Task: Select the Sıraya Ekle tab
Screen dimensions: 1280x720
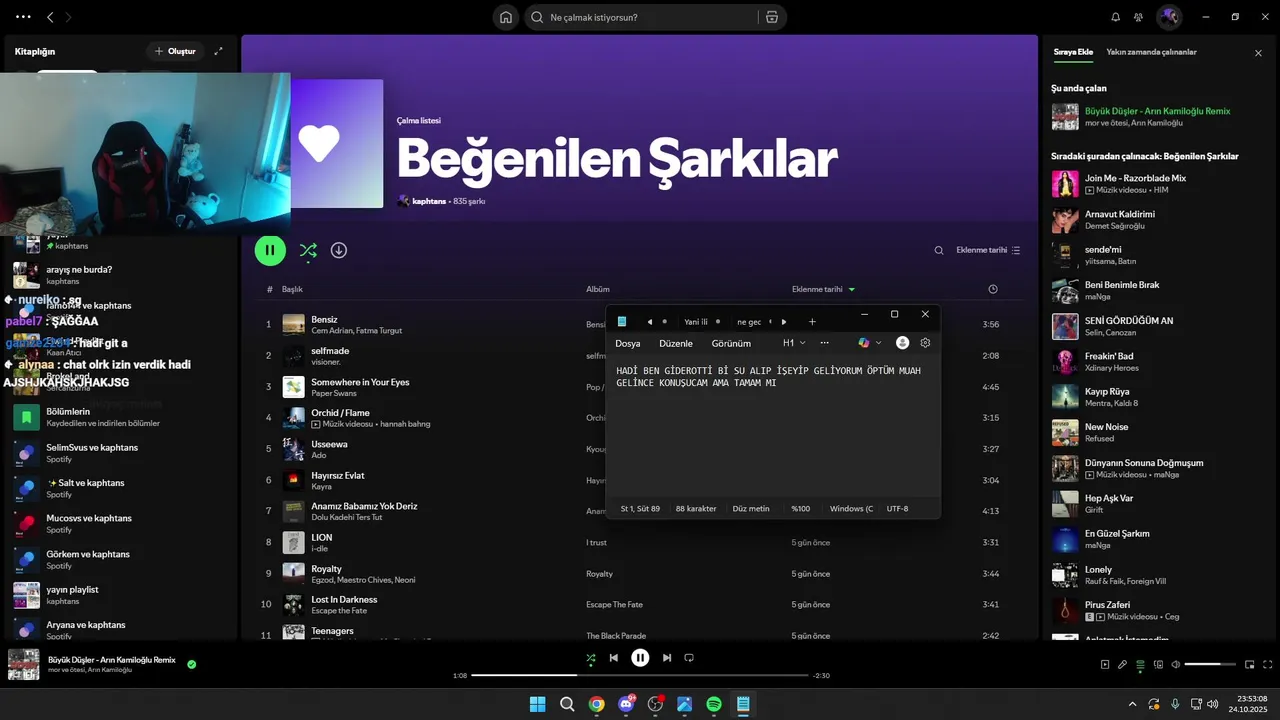Action: tap(1073, 52)
